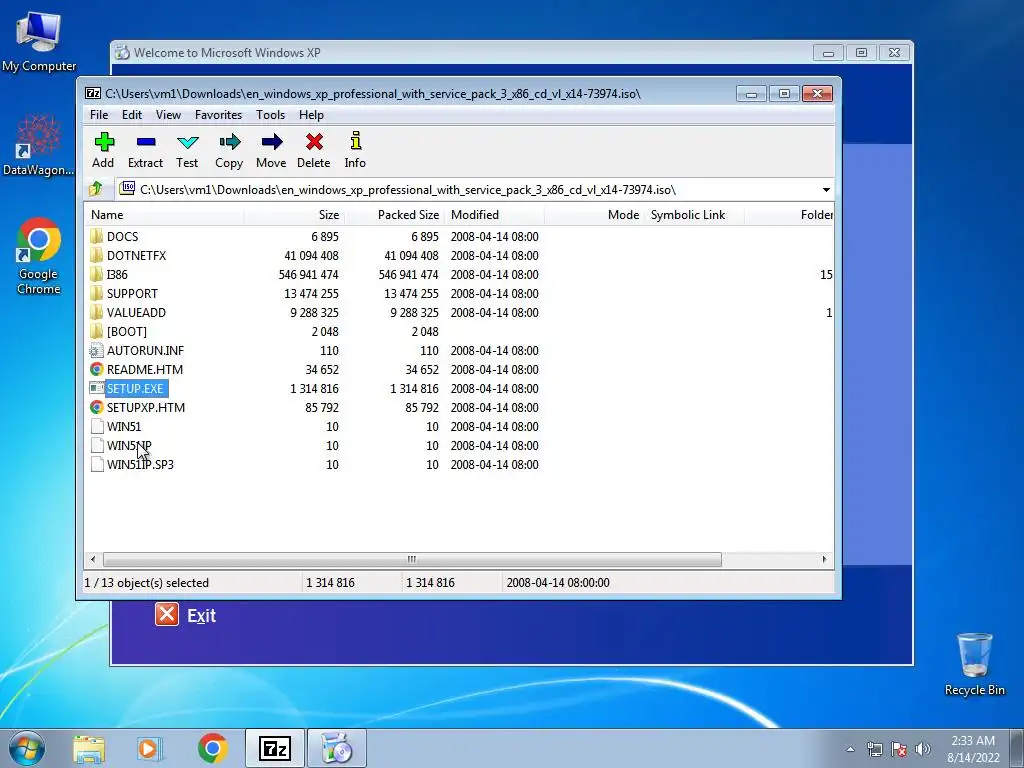The width and height of the screenshot is (1024, 768).
Task: Click the Action Center flag icon
Action: [x=899, y=749]
